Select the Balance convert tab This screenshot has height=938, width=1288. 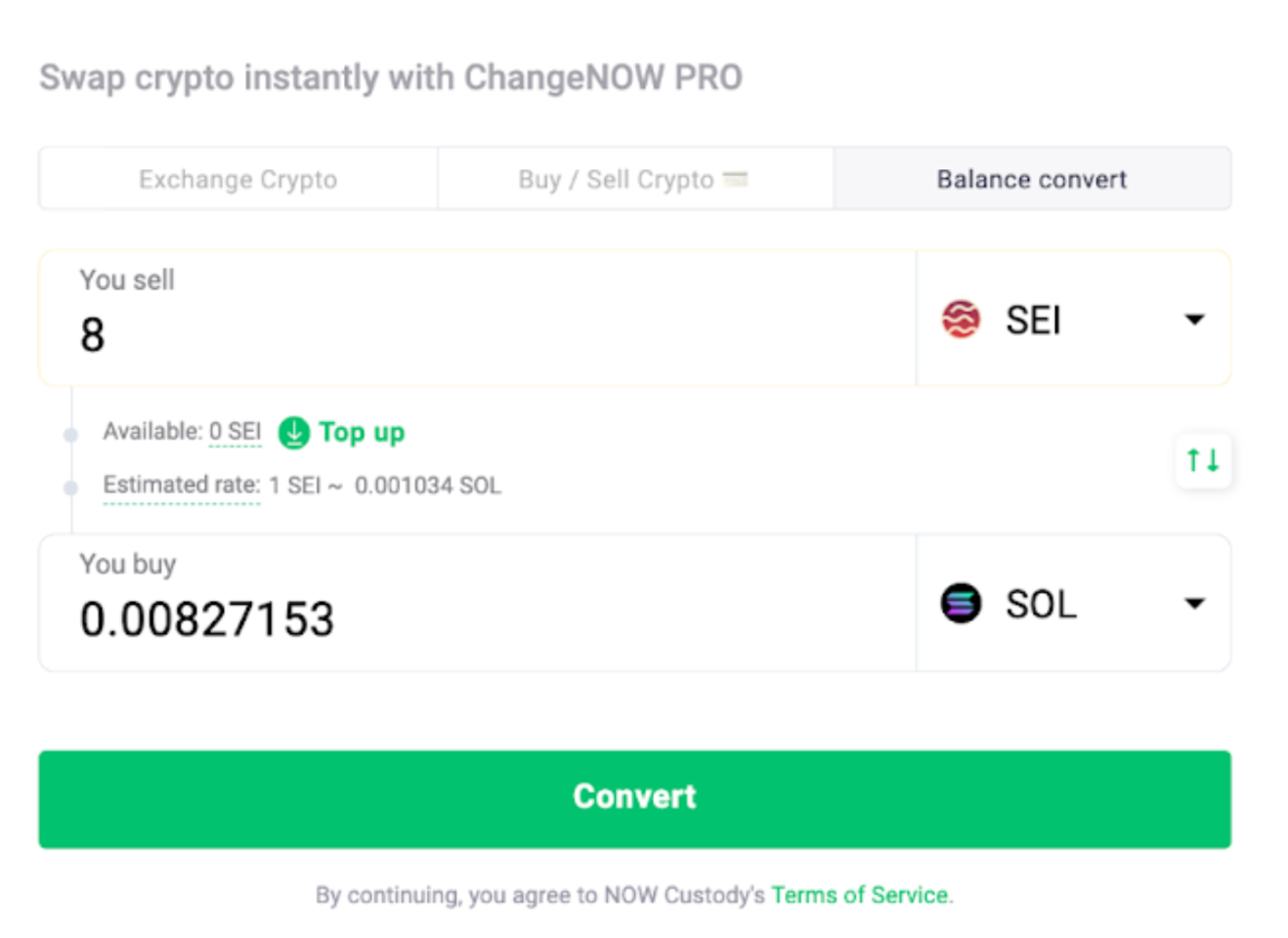(1031, 179)
